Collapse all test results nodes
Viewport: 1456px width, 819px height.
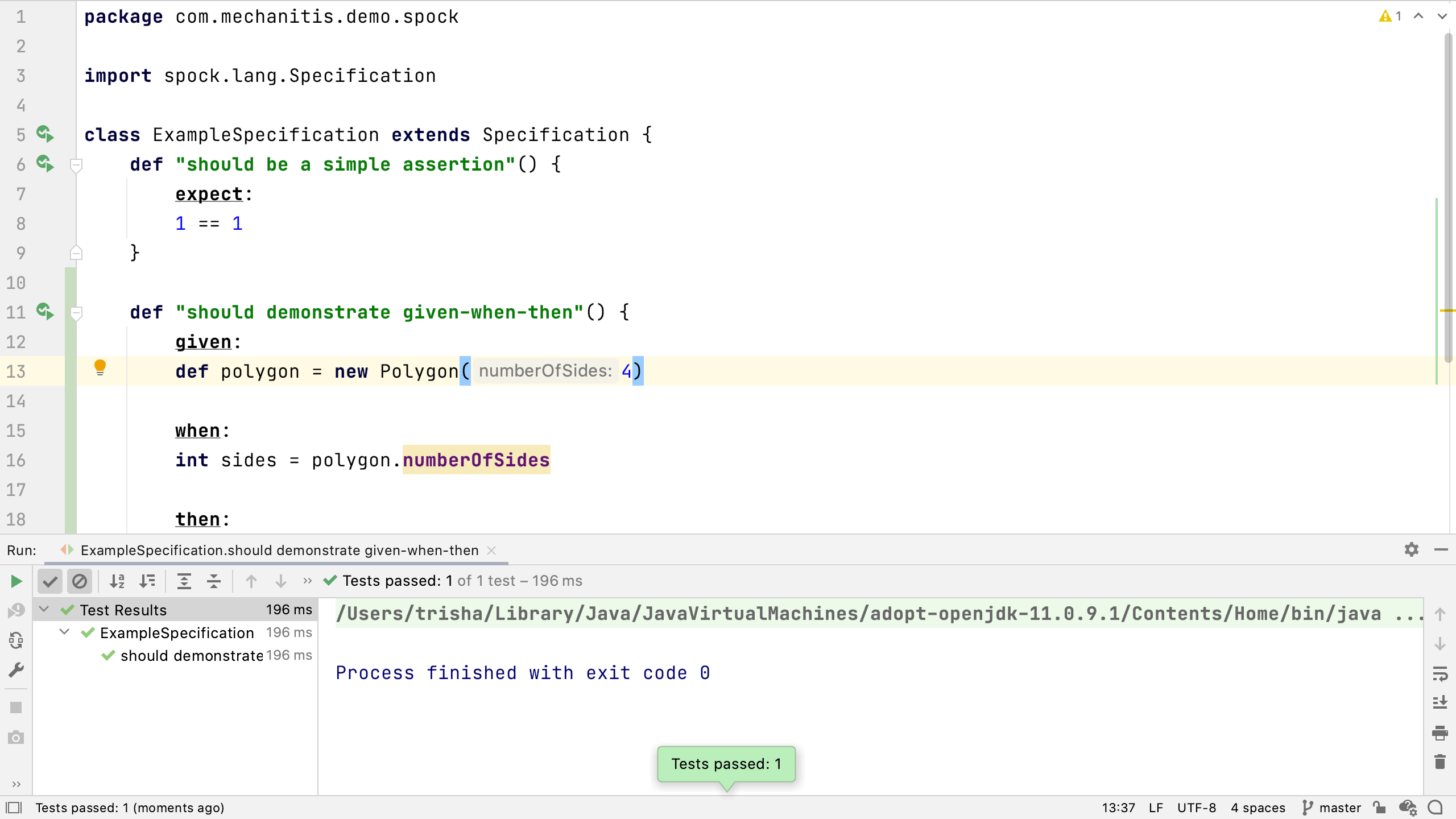click(214, 581)
